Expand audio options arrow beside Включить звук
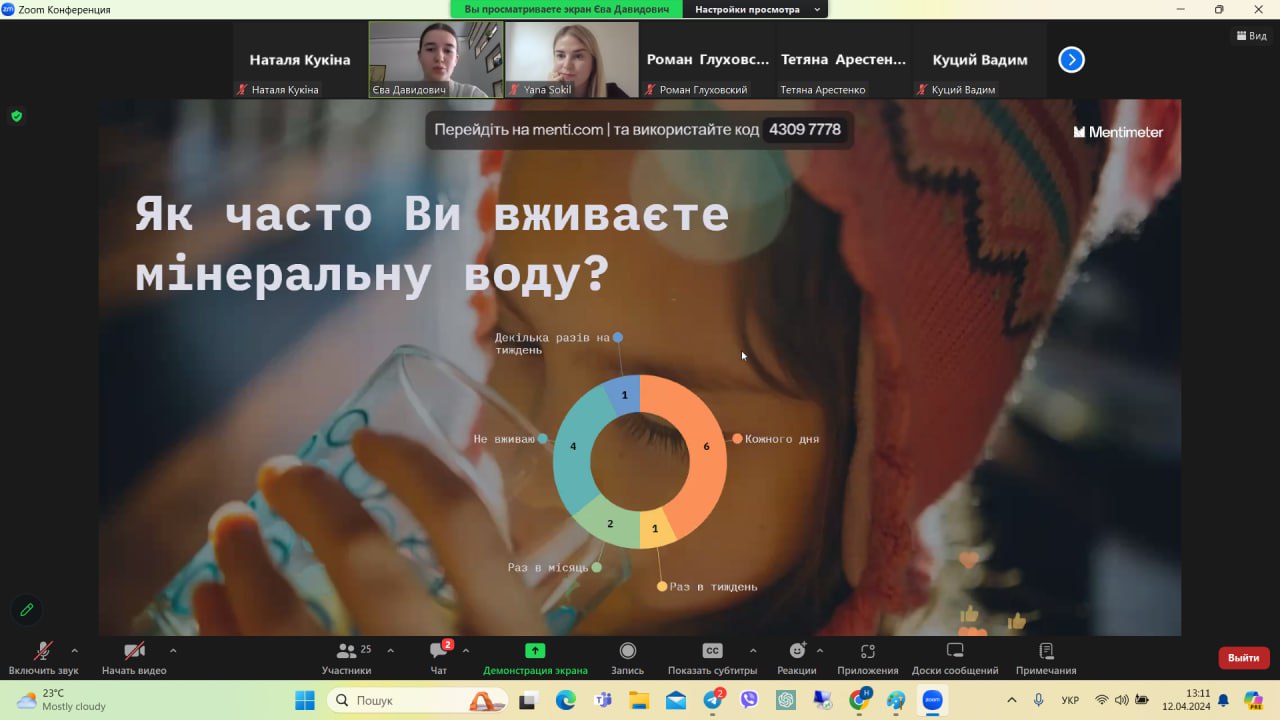The image size is (1280, 720). click(74, 650)
